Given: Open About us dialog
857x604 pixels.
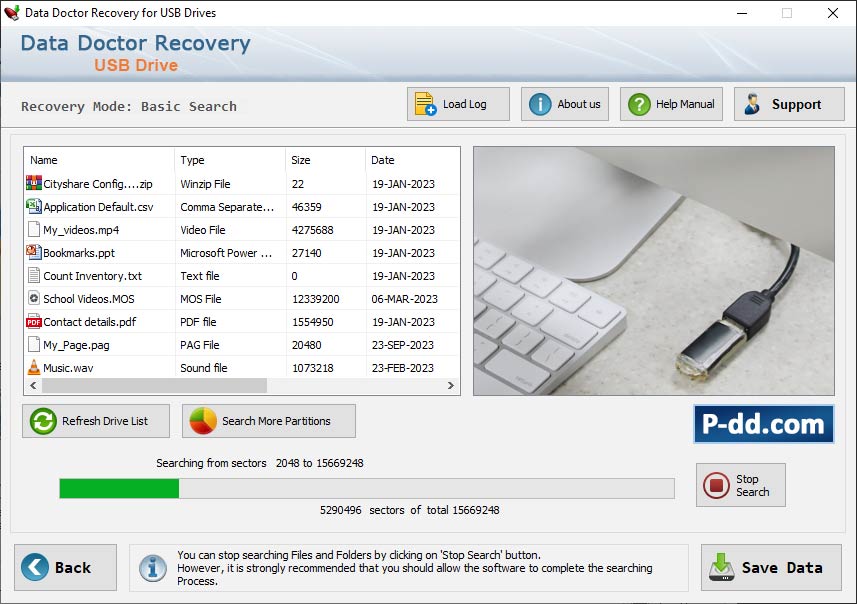Looking at the screenshot, I should [x=564, y=103].
